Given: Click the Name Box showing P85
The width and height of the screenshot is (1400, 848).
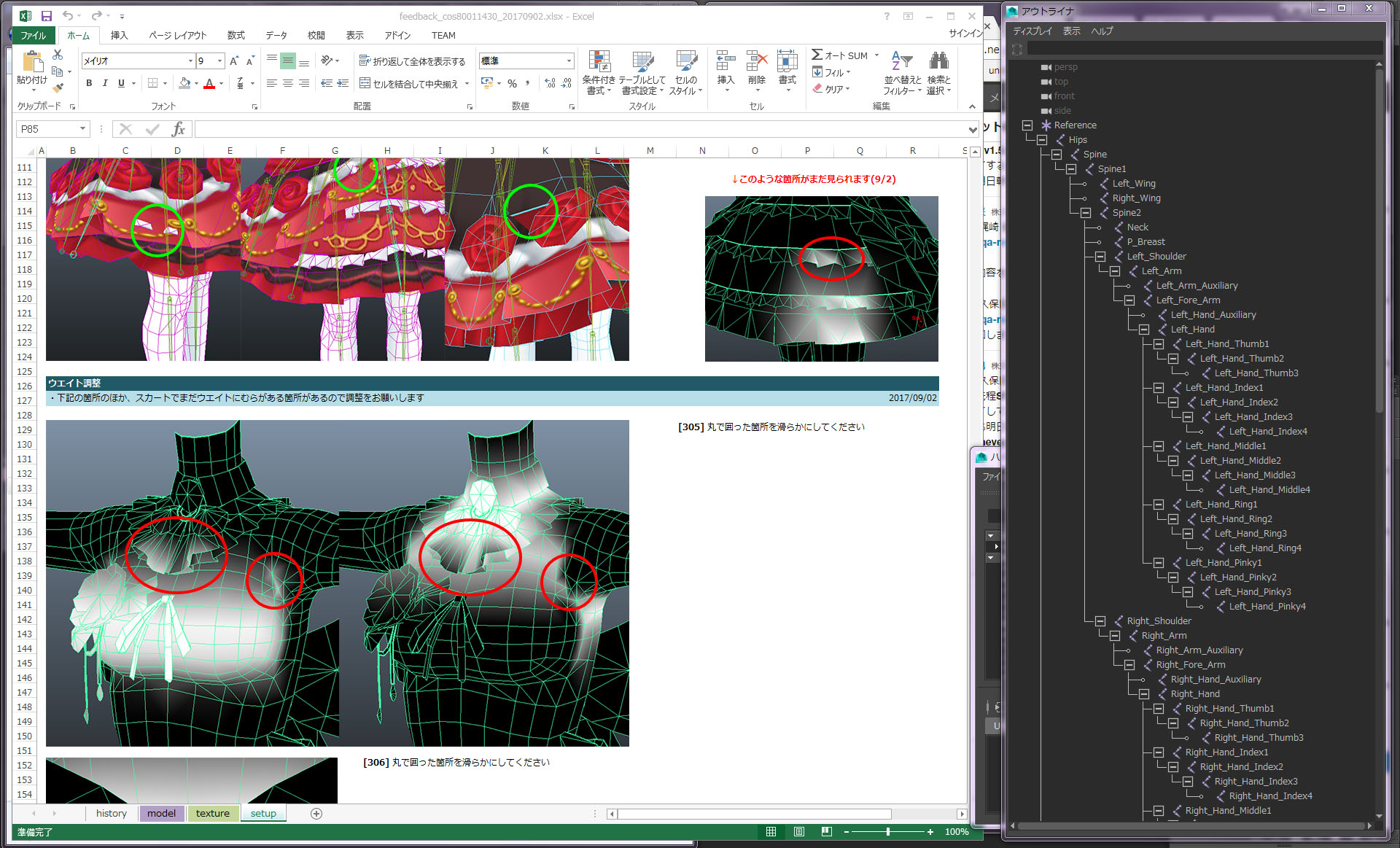Looking at the screenshot, I should [x=47, y=129].
